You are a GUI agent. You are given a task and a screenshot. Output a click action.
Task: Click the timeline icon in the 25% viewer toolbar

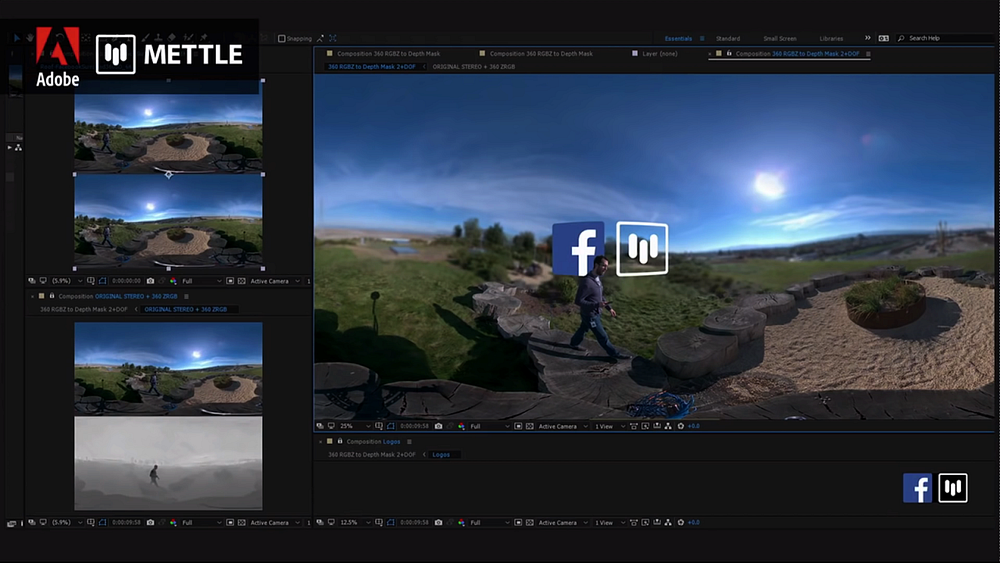click(x=657, y=426)
